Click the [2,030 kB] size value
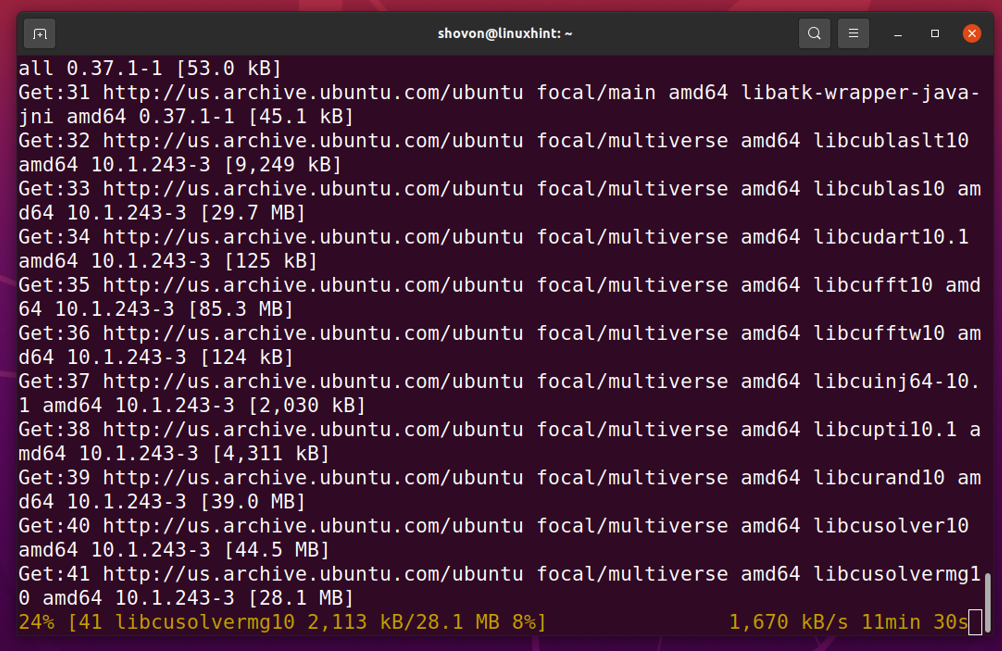 (x=307, y=406)
